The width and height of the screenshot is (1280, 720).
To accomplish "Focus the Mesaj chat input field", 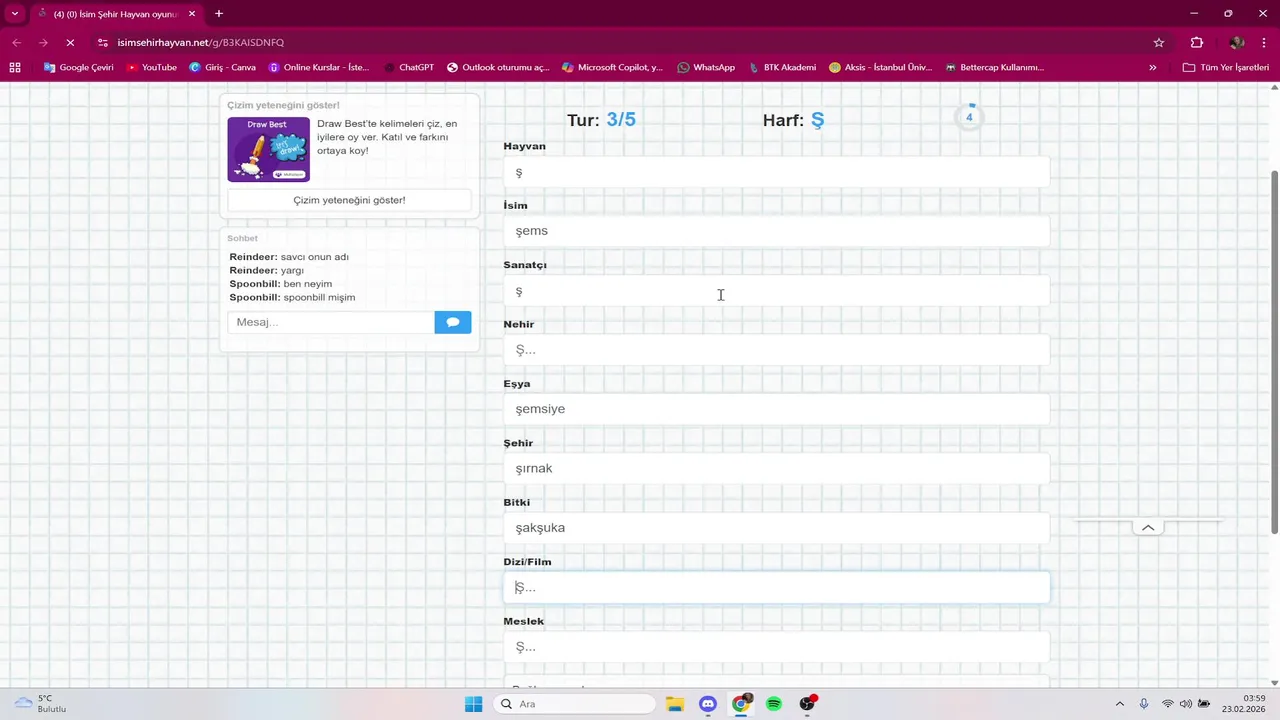I will tap(331, 322).
